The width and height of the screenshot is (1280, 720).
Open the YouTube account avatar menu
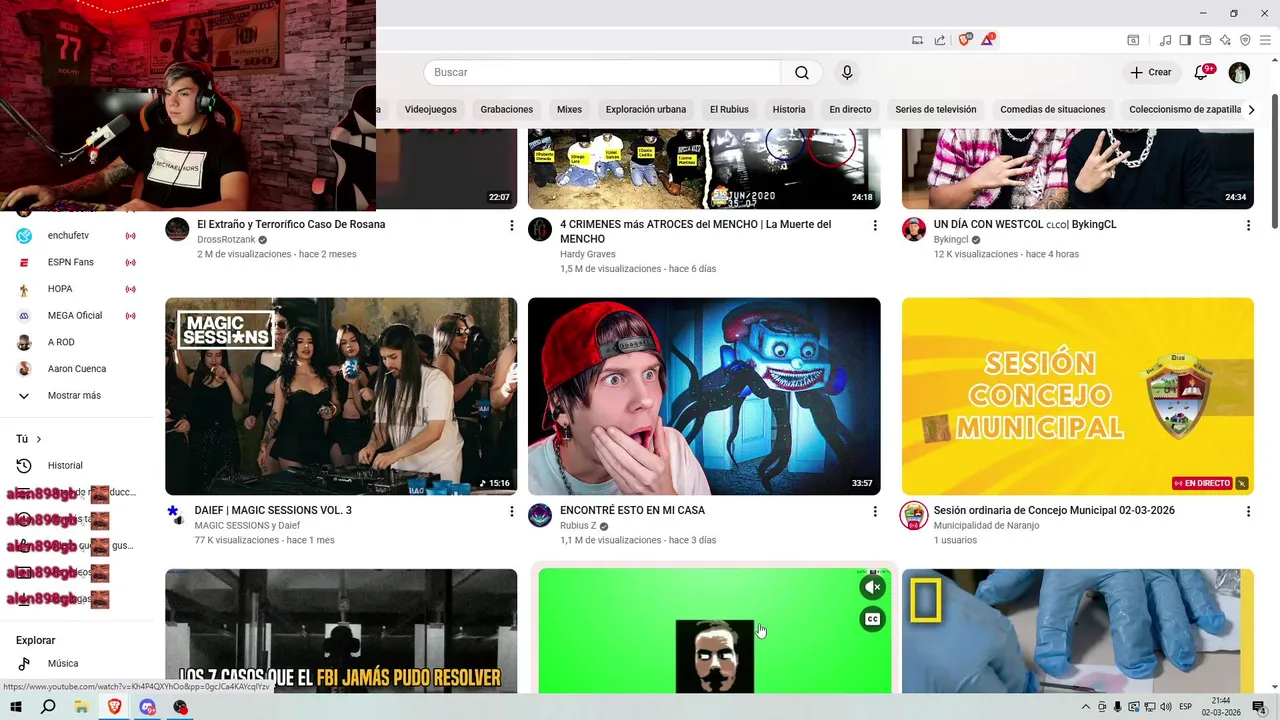point(1239,72)
